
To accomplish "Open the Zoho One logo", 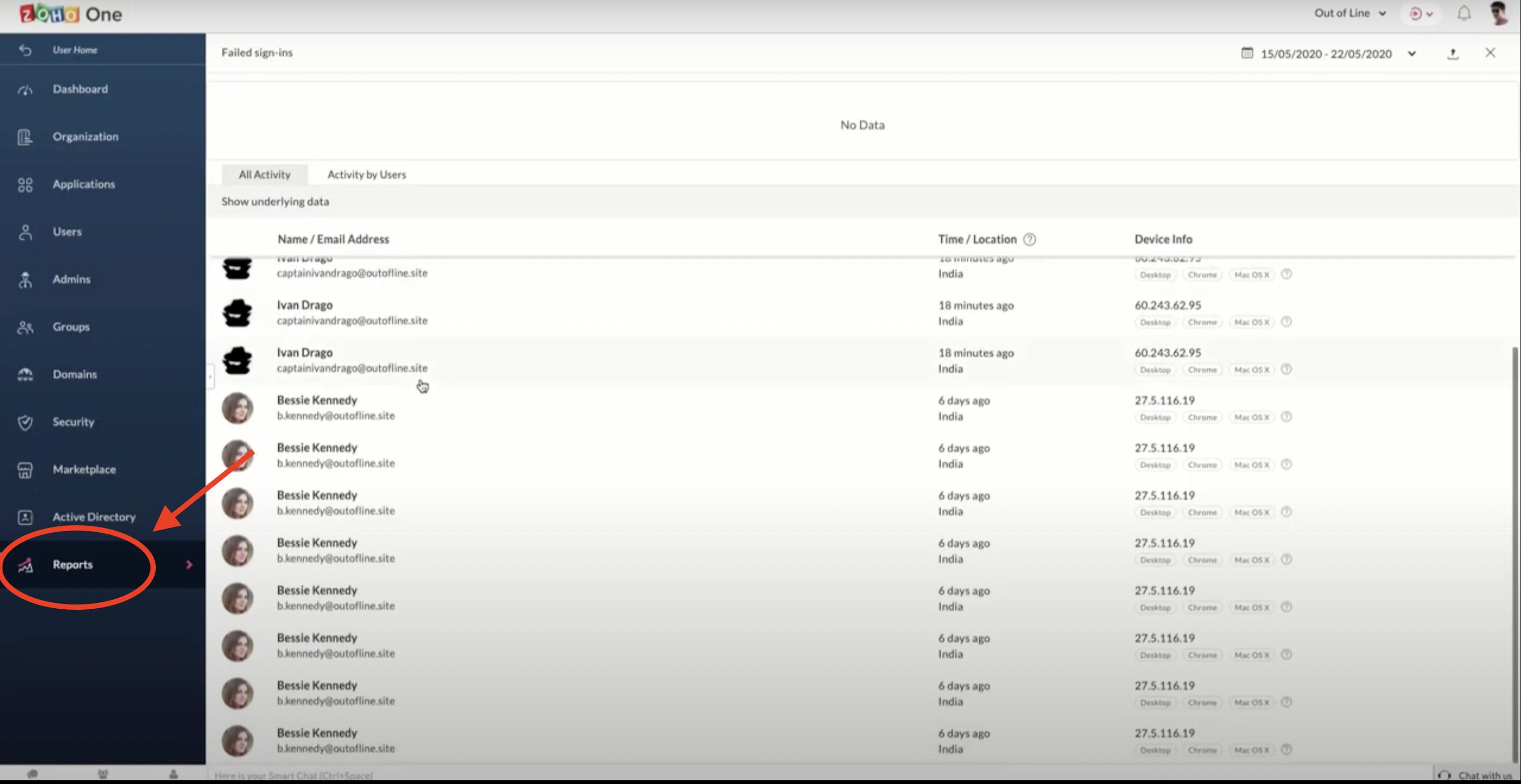I will coord(70,14).
